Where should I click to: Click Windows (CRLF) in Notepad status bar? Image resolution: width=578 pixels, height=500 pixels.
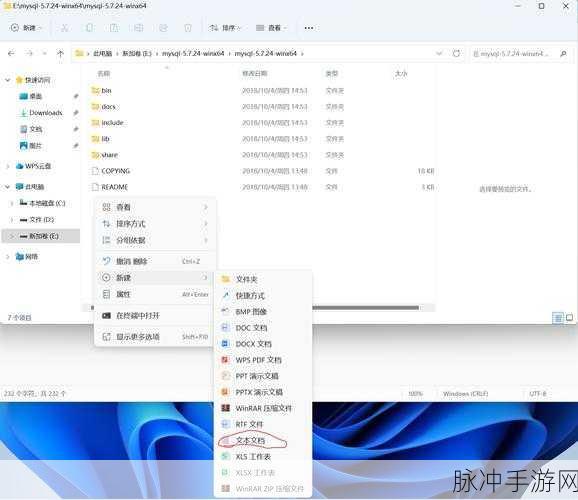click(466, 394)
